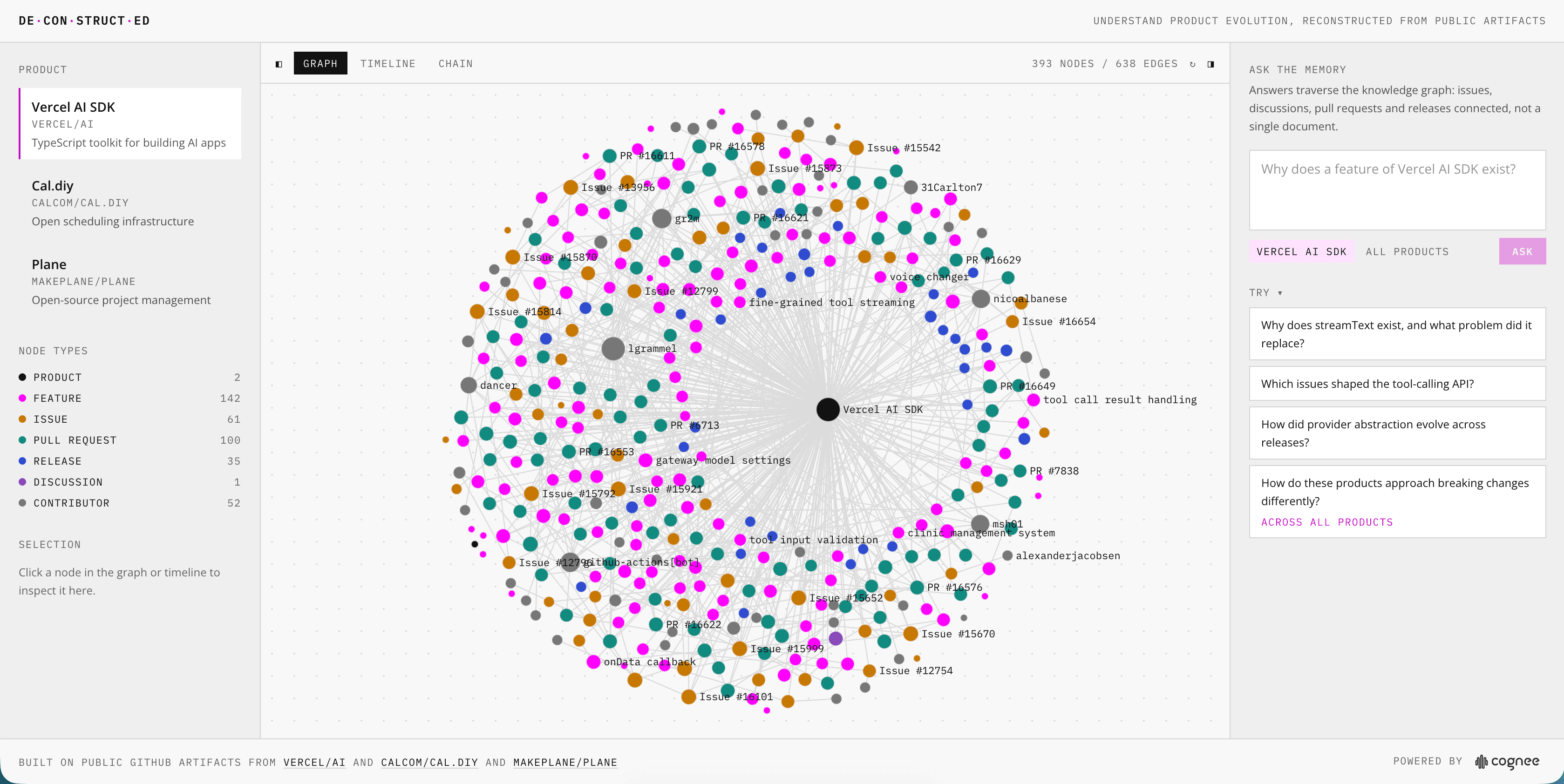Choose the breaking changes suggested question
Screen dimensions: 1564x784
(x=1397, y=501)
